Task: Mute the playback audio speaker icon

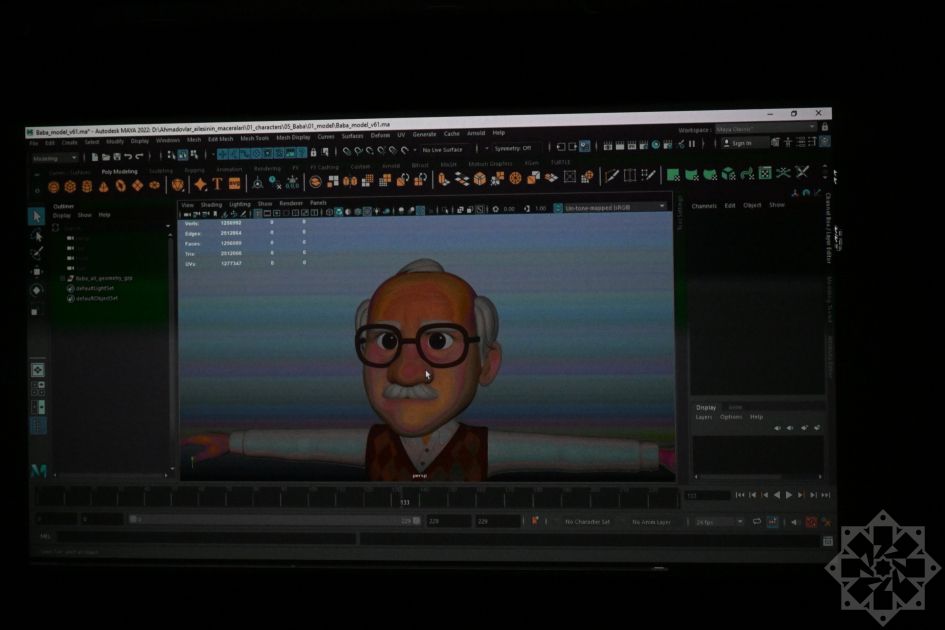Action: 795,520
